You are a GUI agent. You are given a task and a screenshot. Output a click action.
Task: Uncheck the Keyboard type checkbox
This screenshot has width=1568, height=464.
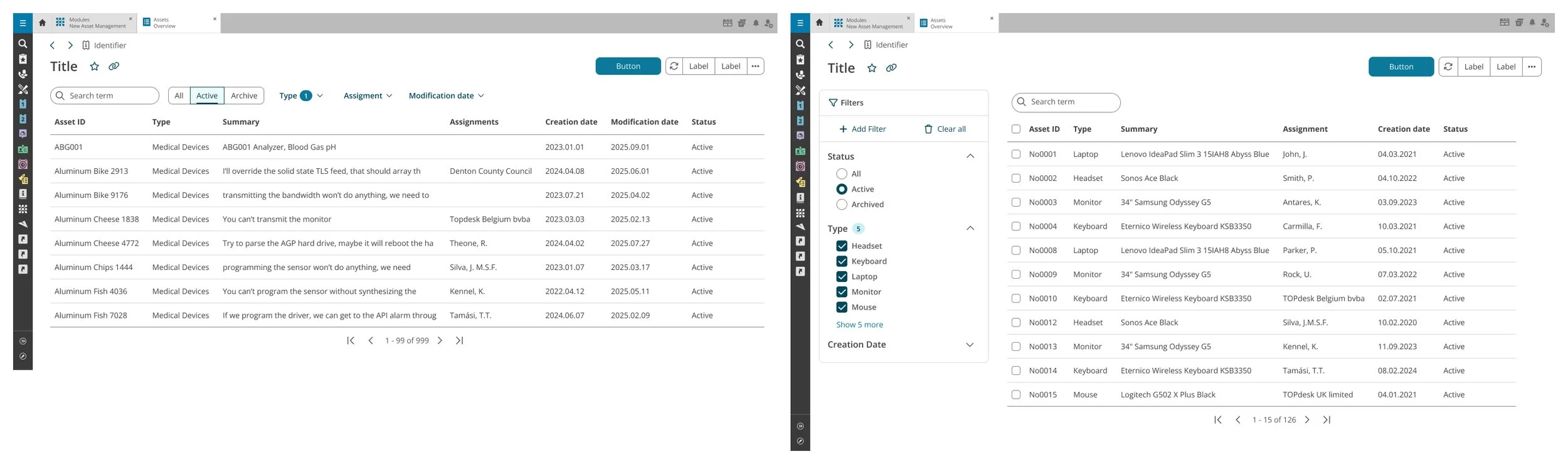842,261
